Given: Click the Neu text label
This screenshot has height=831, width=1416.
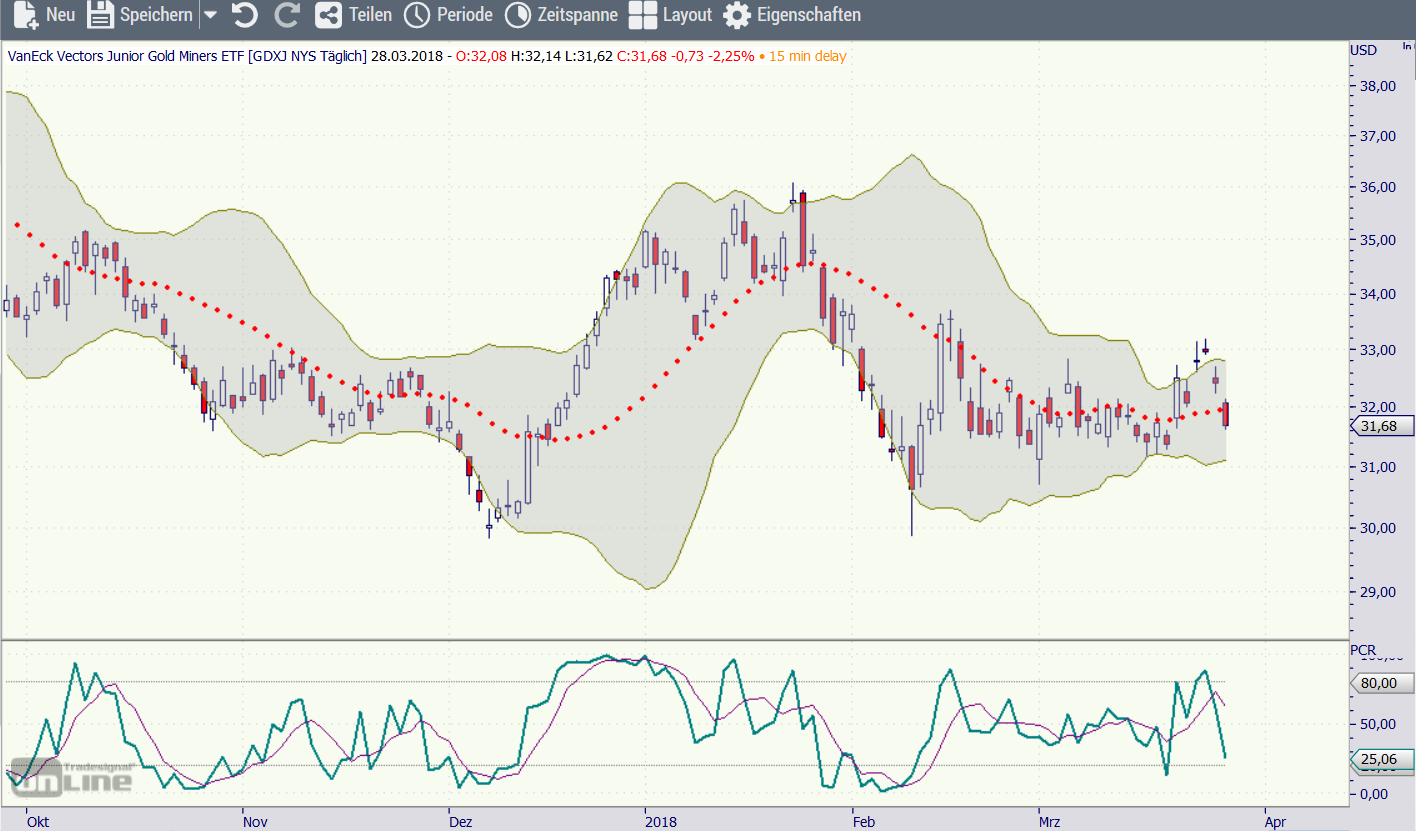Looking at the screenshot, I should pyautogui.click(x=60, y=15).
